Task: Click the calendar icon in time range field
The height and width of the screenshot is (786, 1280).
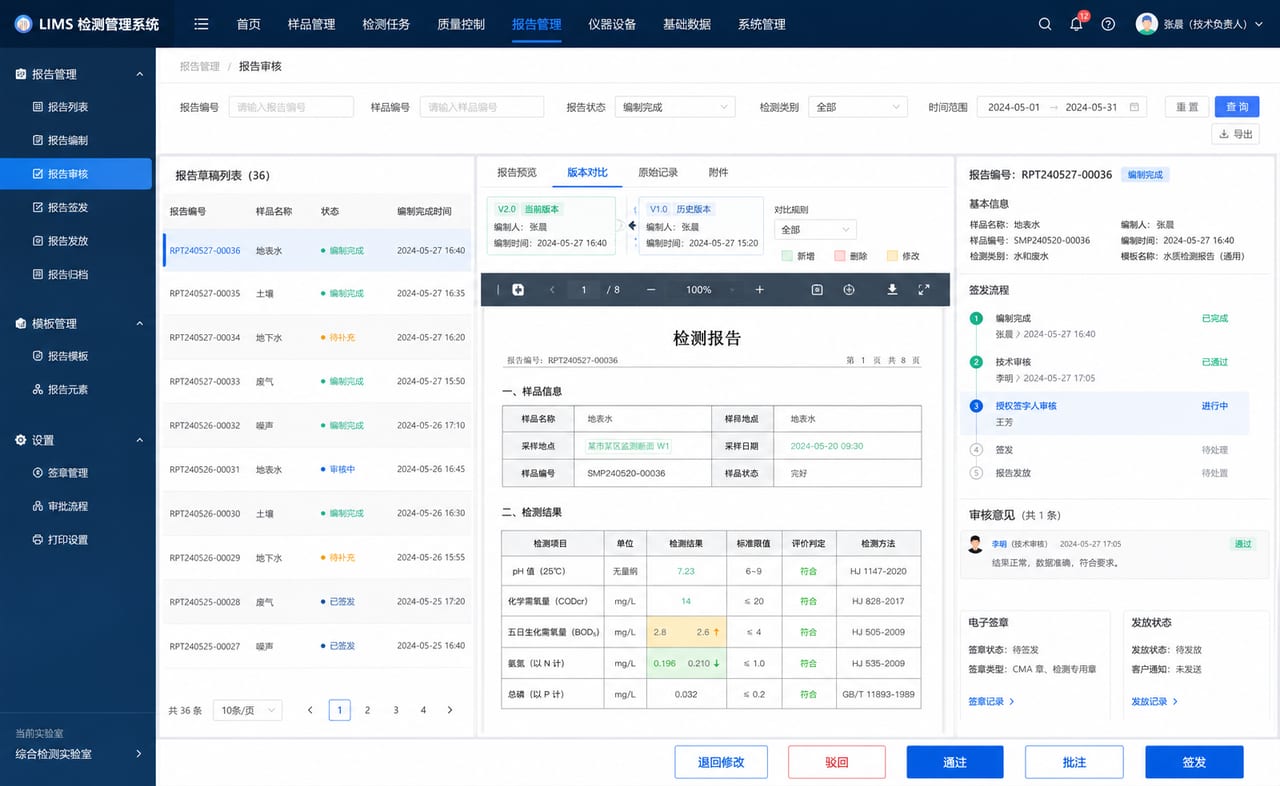Action: click(x=1134, y=107)
